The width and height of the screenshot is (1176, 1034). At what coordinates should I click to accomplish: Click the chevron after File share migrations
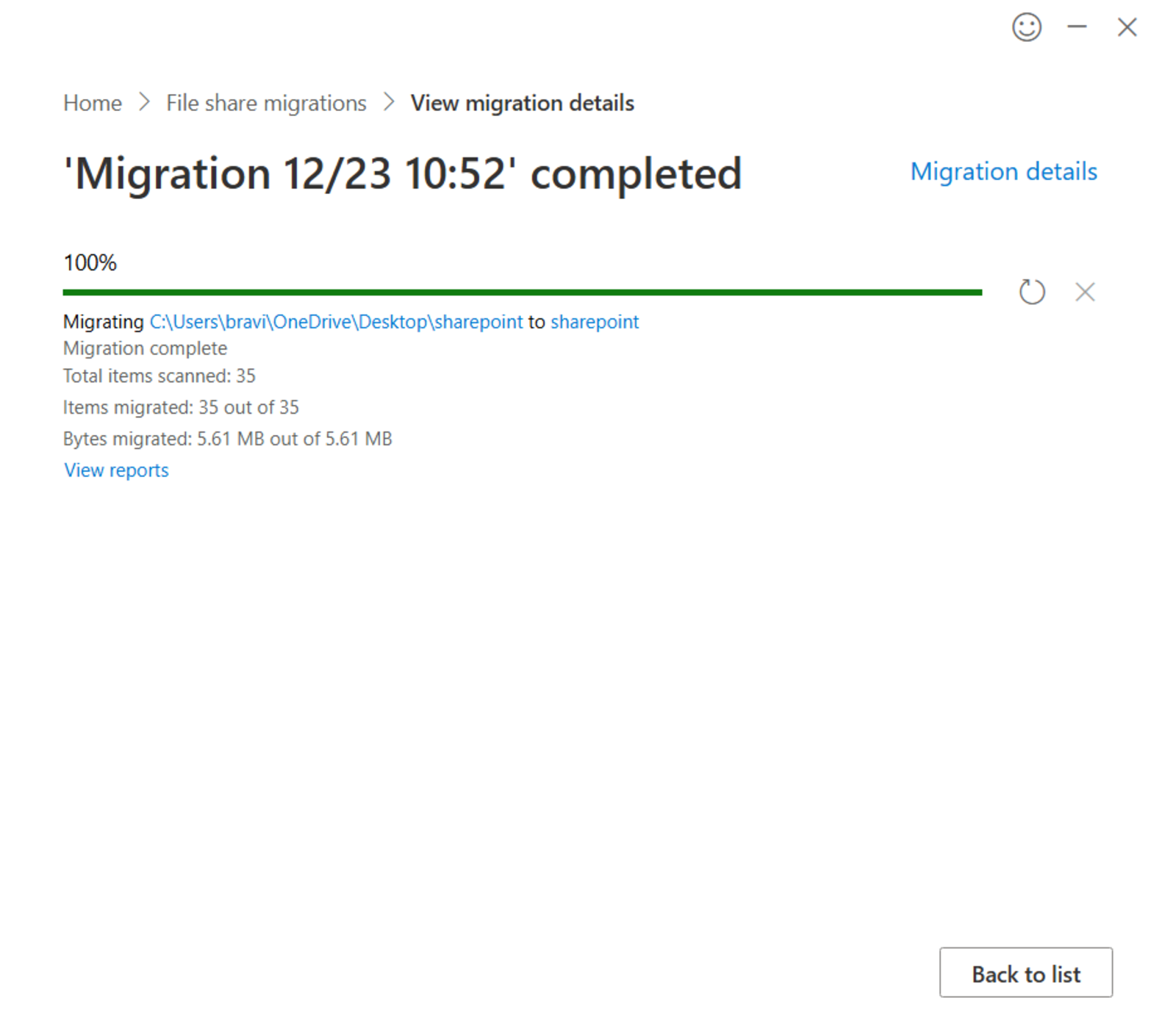[388, 104]
